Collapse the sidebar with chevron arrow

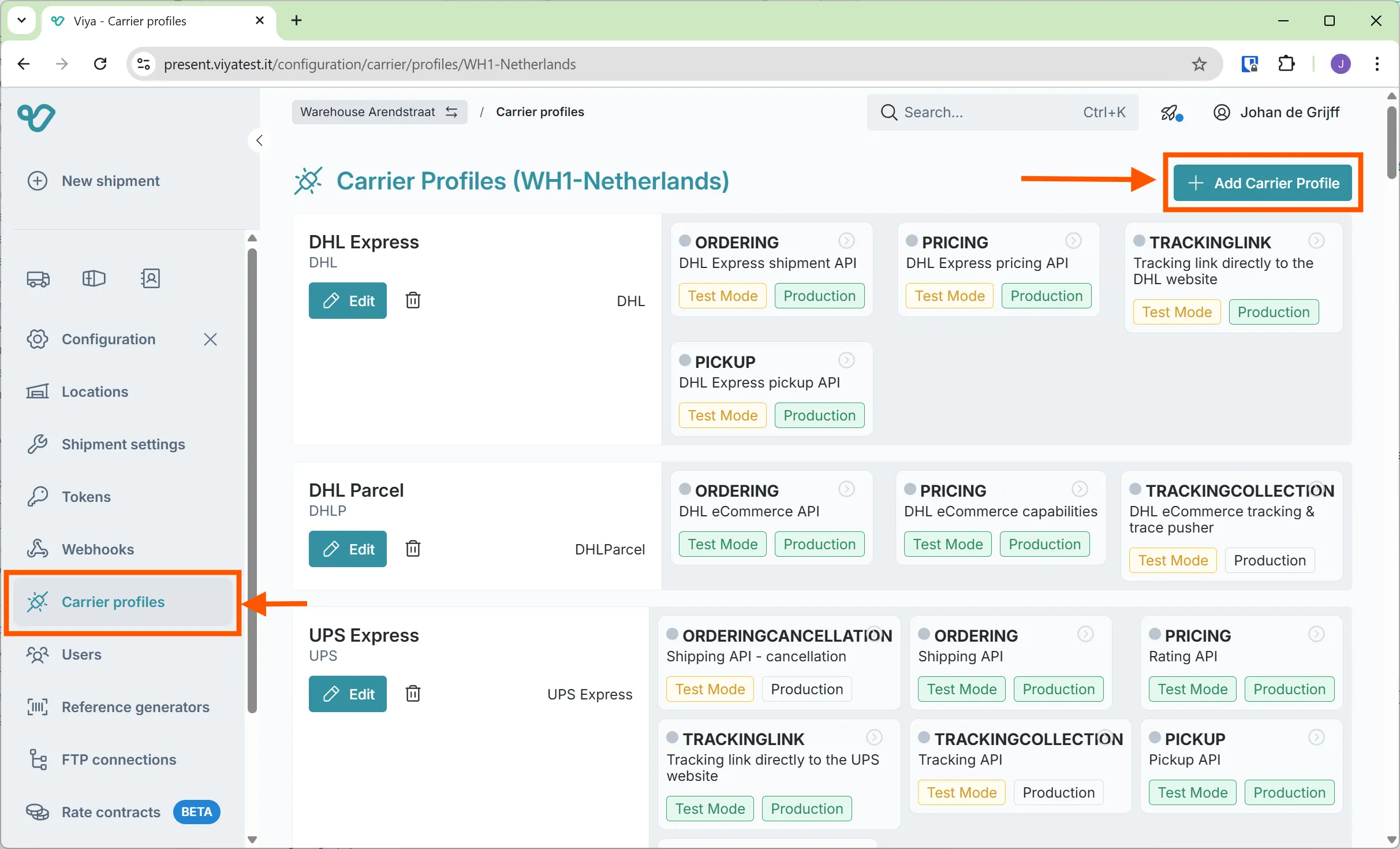pyautogui.click(x=260, y=140)
